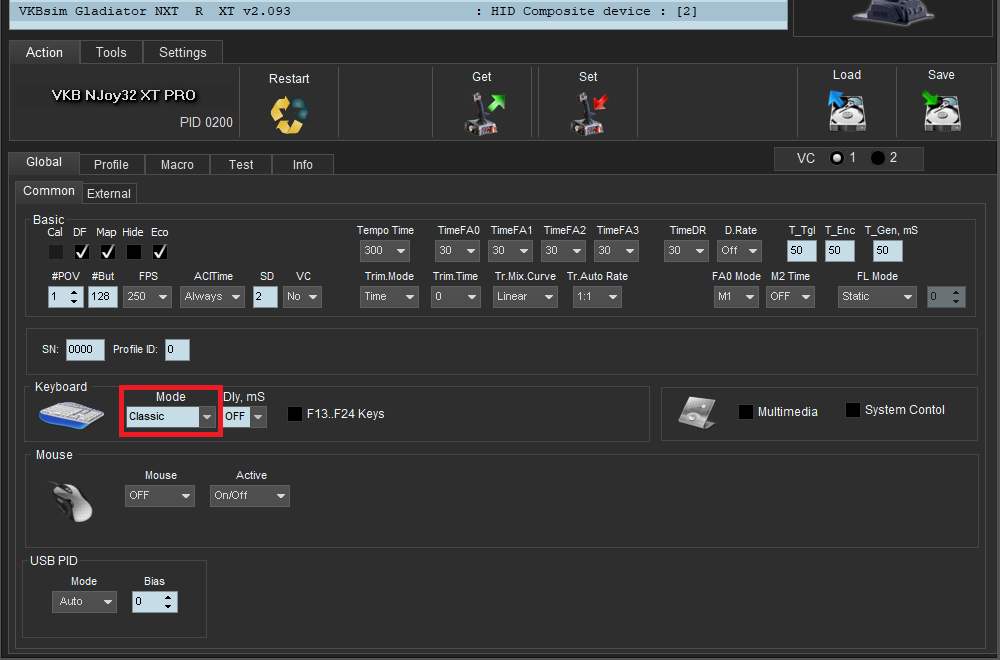1000x660 pixels.
Task: Open the Tempo Time dropdown
Action: point(385,251)
